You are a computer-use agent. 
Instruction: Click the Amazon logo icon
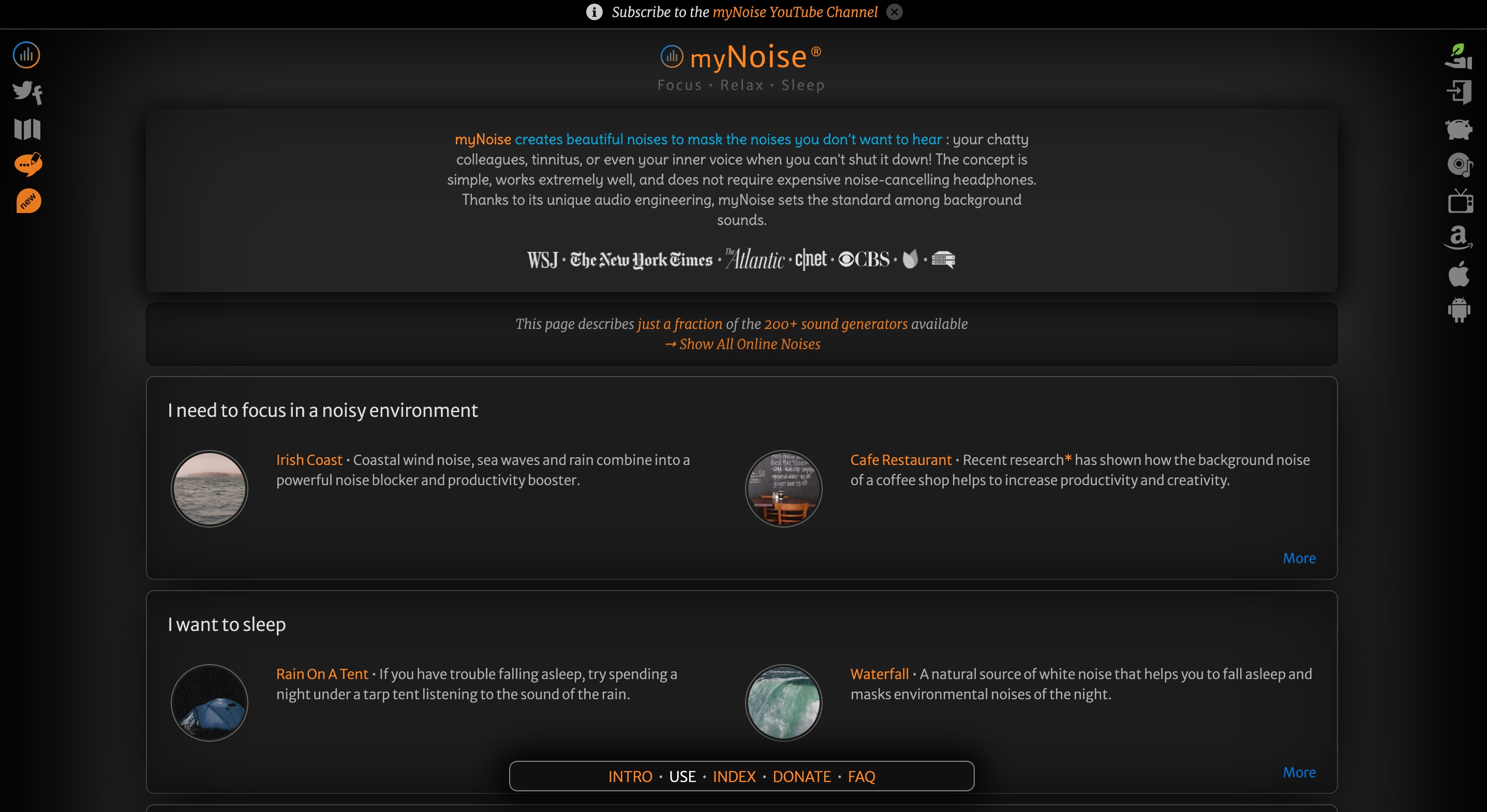(x=1459, y=237)
